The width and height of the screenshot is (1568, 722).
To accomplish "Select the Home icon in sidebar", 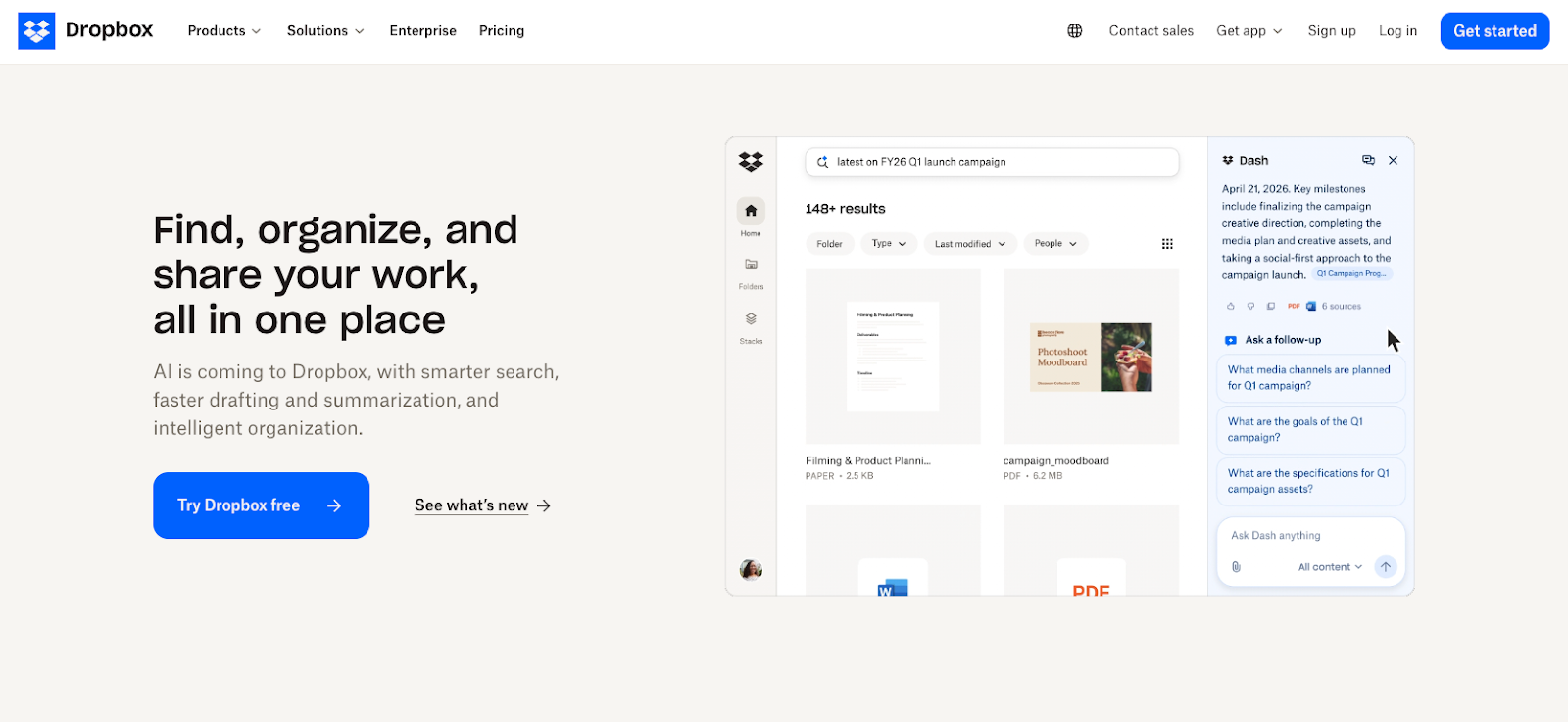I will (x=751, y=211).
